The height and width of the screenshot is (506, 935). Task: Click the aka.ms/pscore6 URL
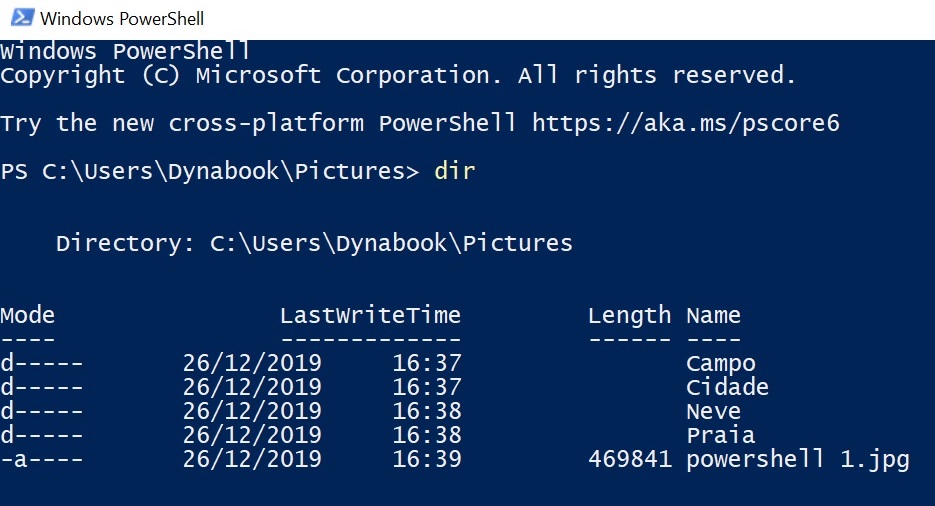686,123
